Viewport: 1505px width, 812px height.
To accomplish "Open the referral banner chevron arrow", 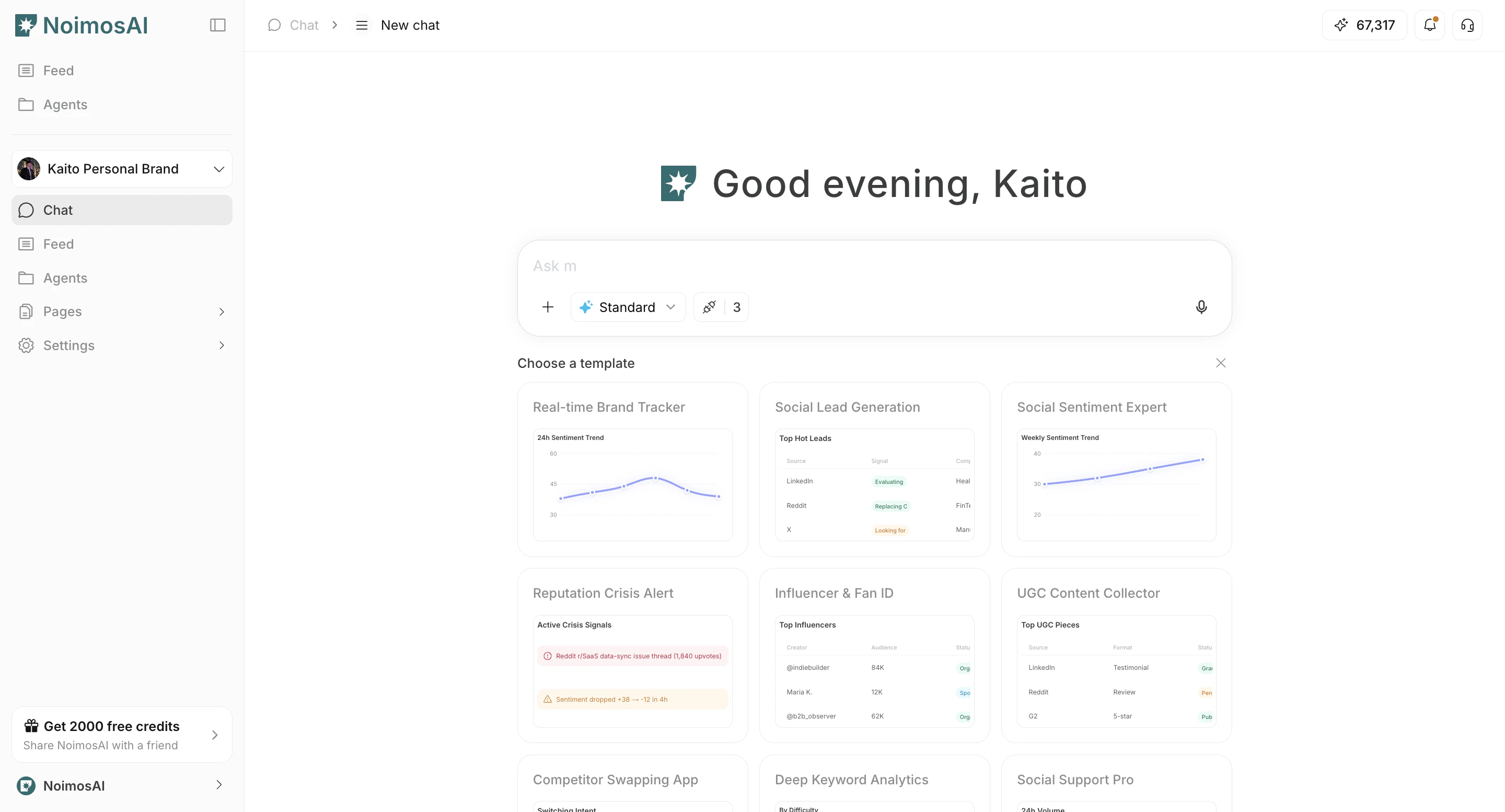I will pyautogui.click(x=214, y=735).
